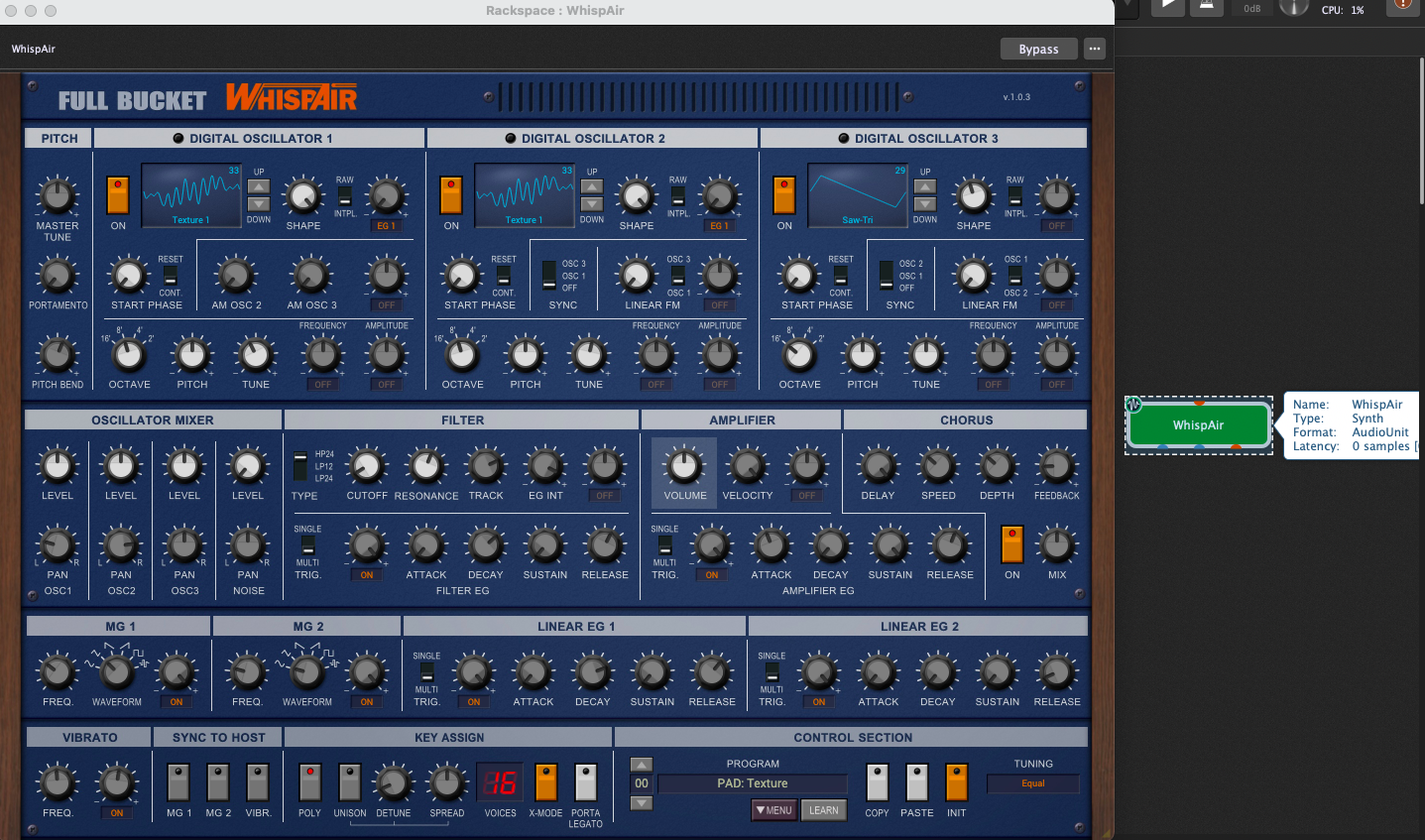The image size is (1425, 840).
Task: Click oscillator 1 OCTAVE knob
Action: [x=129, y=355]
